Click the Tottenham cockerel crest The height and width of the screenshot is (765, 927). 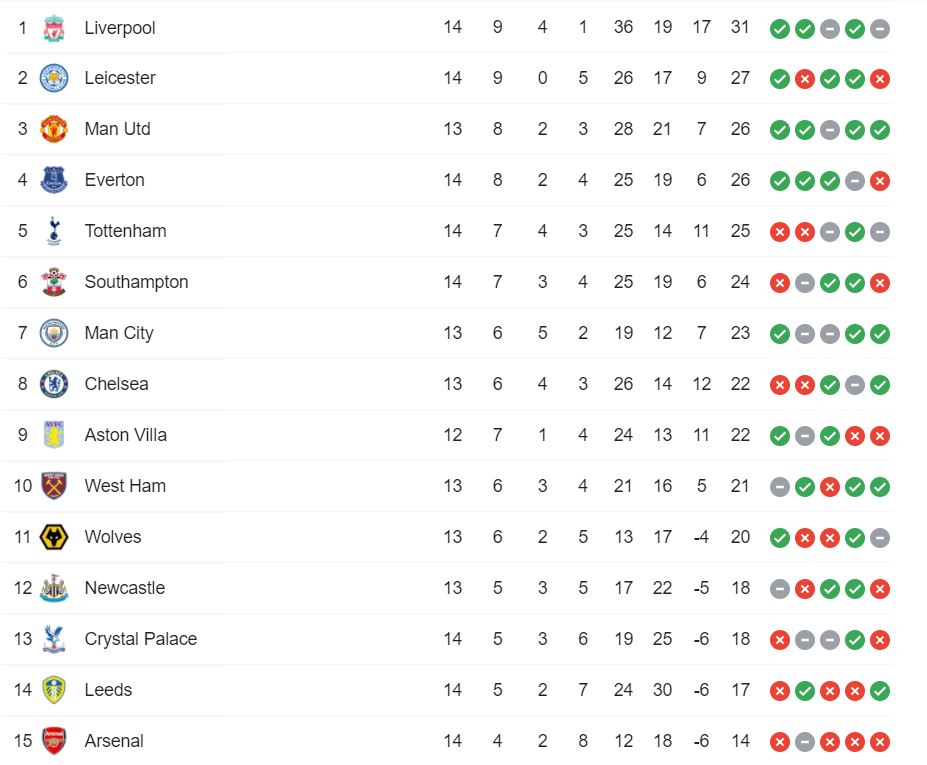(54, 231)
